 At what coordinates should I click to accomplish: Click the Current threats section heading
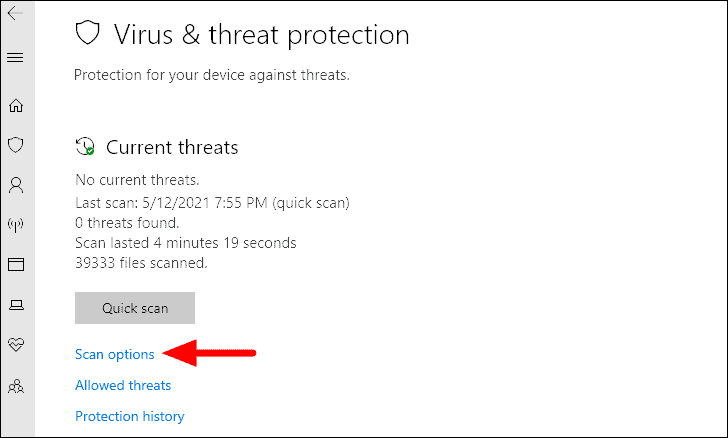click(x=172, y=148)
